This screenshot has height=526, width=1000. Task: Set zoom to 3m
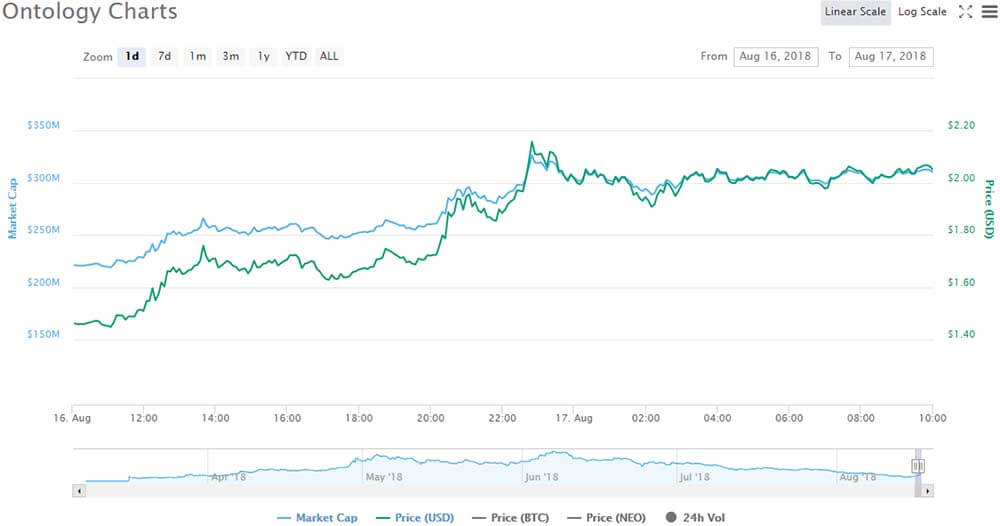[x=231, y=56]
